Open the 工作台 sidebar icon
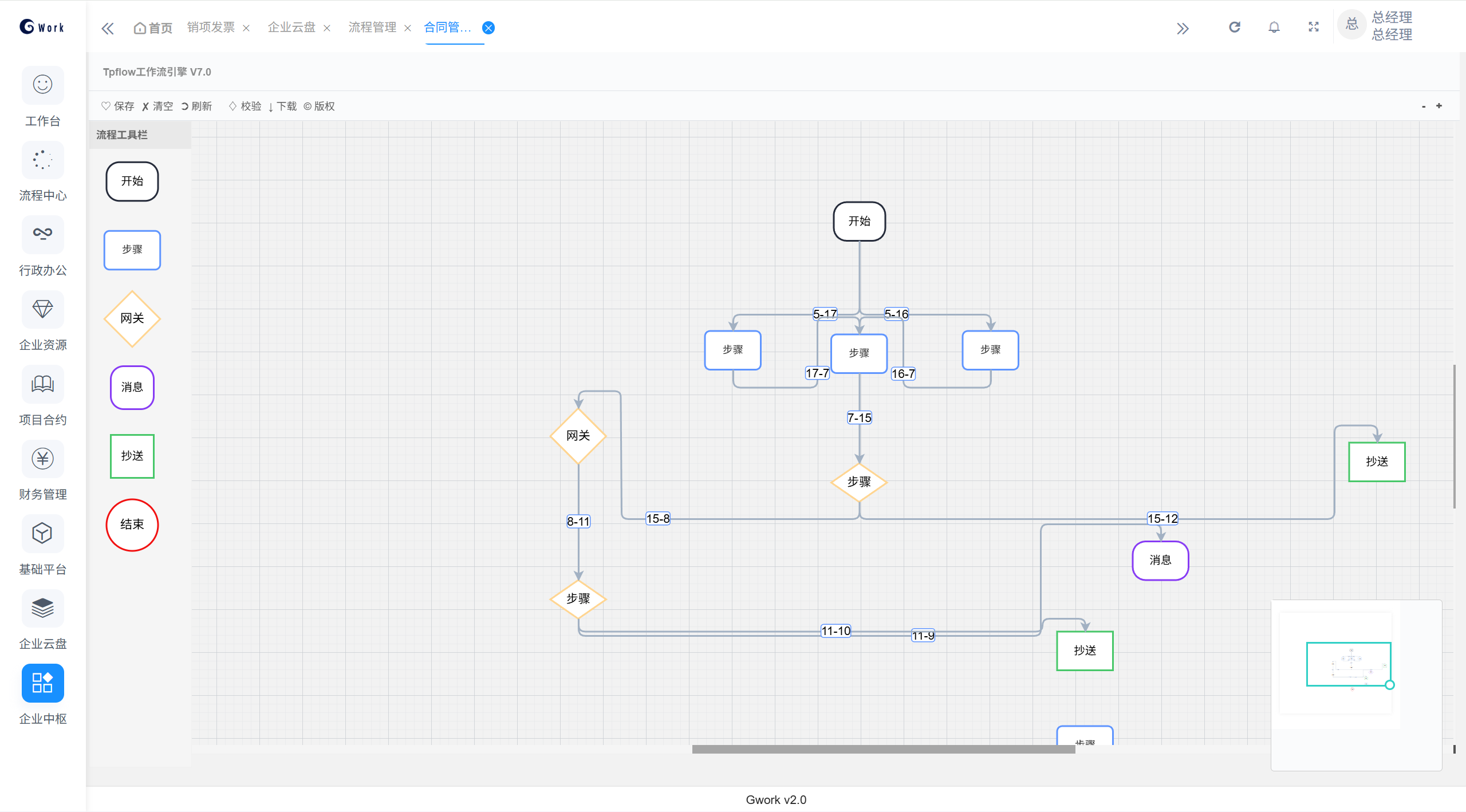1466x812 pixels. point(42,85)
